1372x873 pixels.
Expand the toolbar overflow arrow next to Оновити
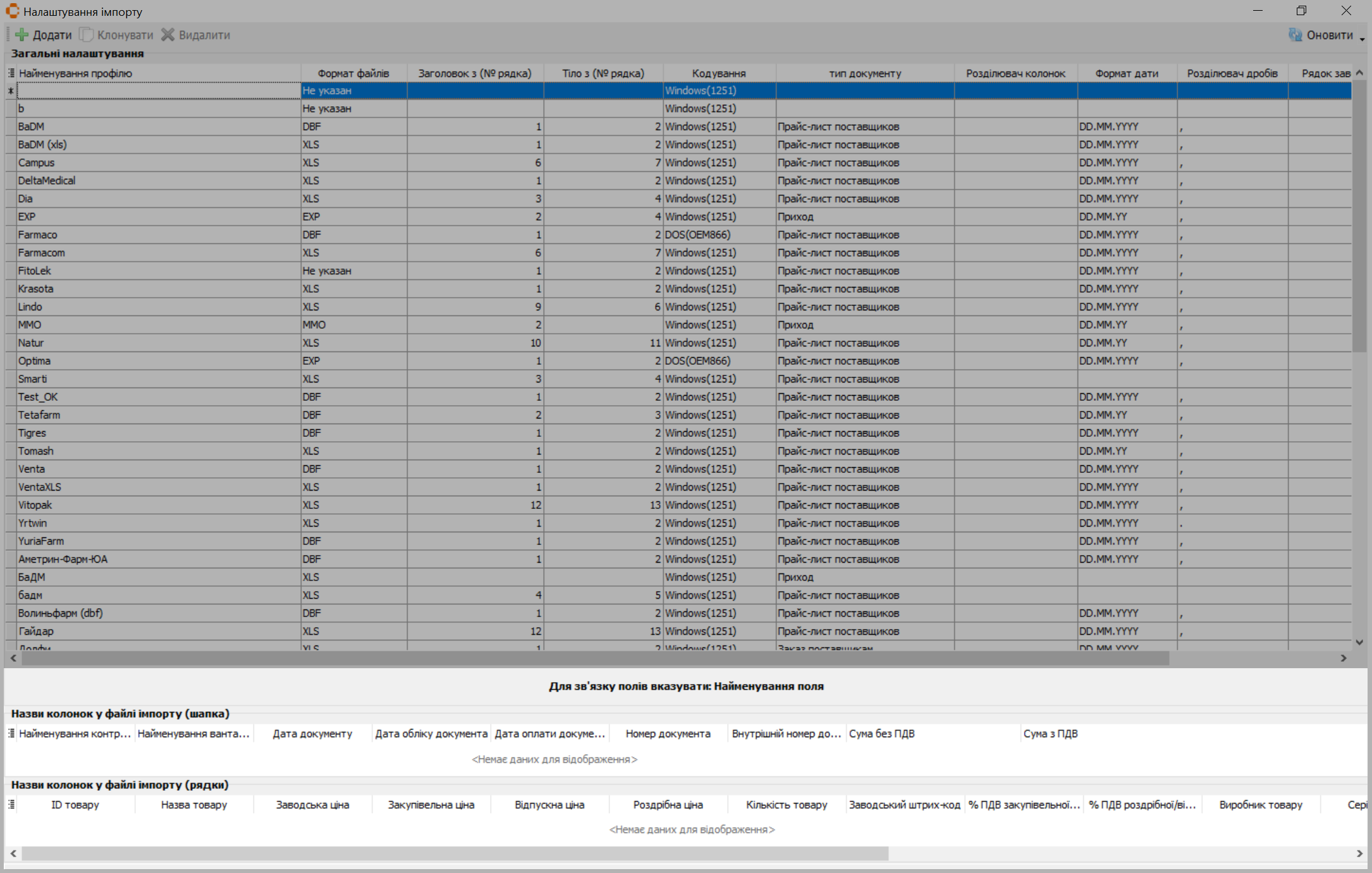tap(1362, 39)
